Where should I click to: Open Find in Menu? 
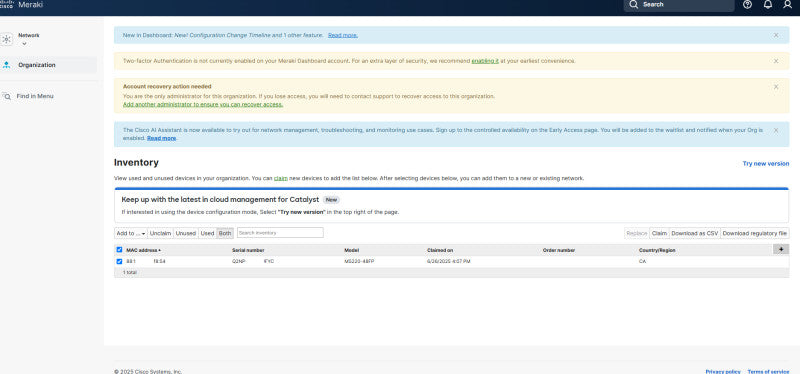[x=35, y=96]
